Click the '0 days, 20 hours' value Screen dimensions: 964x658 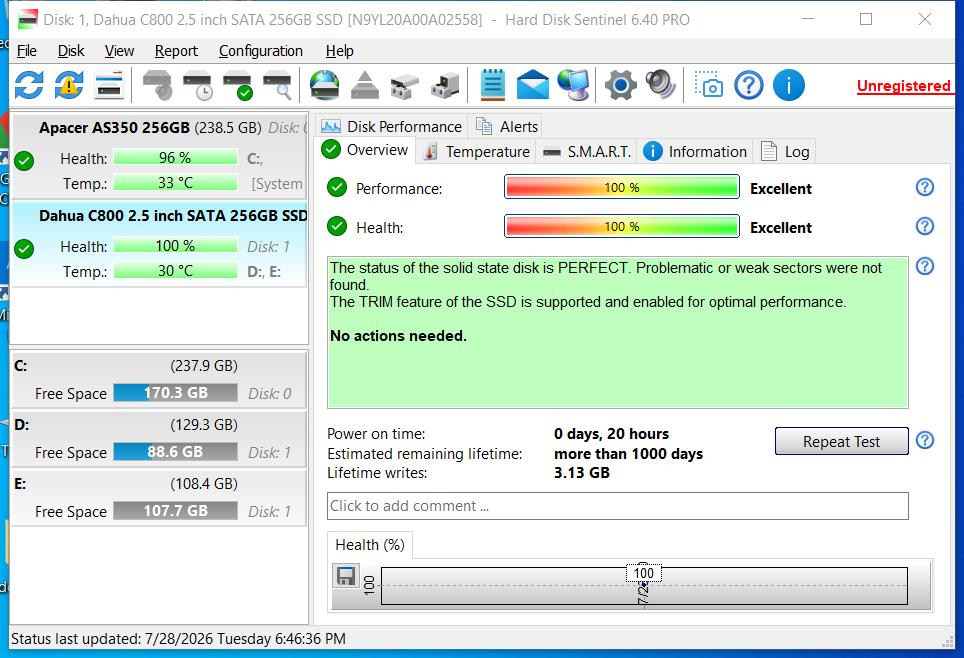pos(611,434)
